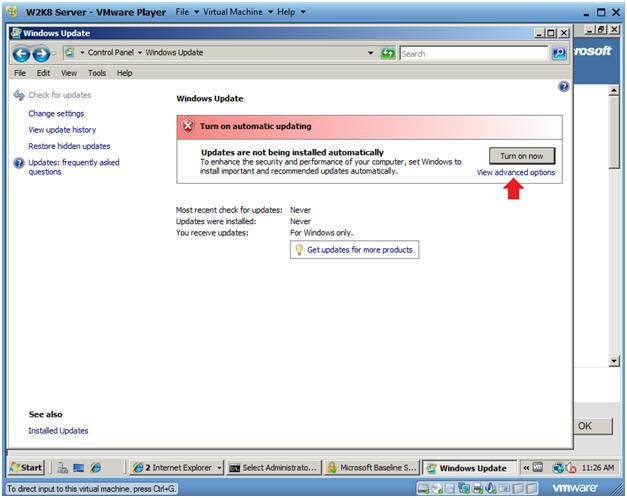627x498 pixels.
Task: Click the light bulb icon beside Get updates
Action: (x=299, y=250)
